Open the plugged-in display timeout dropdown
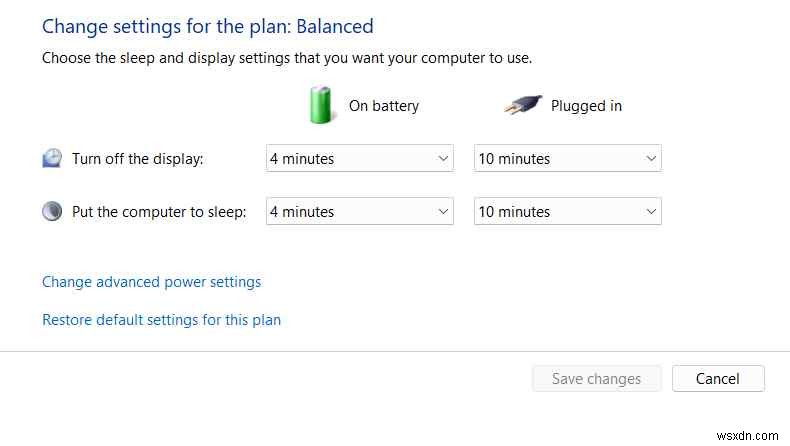Viewport: 790px width, 446px height. point(567,158)
